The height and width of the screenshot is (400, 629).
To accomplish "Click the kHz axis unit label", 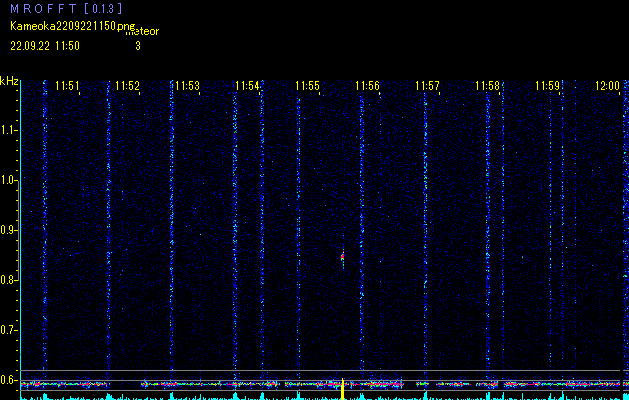I will tap(9, 81).
